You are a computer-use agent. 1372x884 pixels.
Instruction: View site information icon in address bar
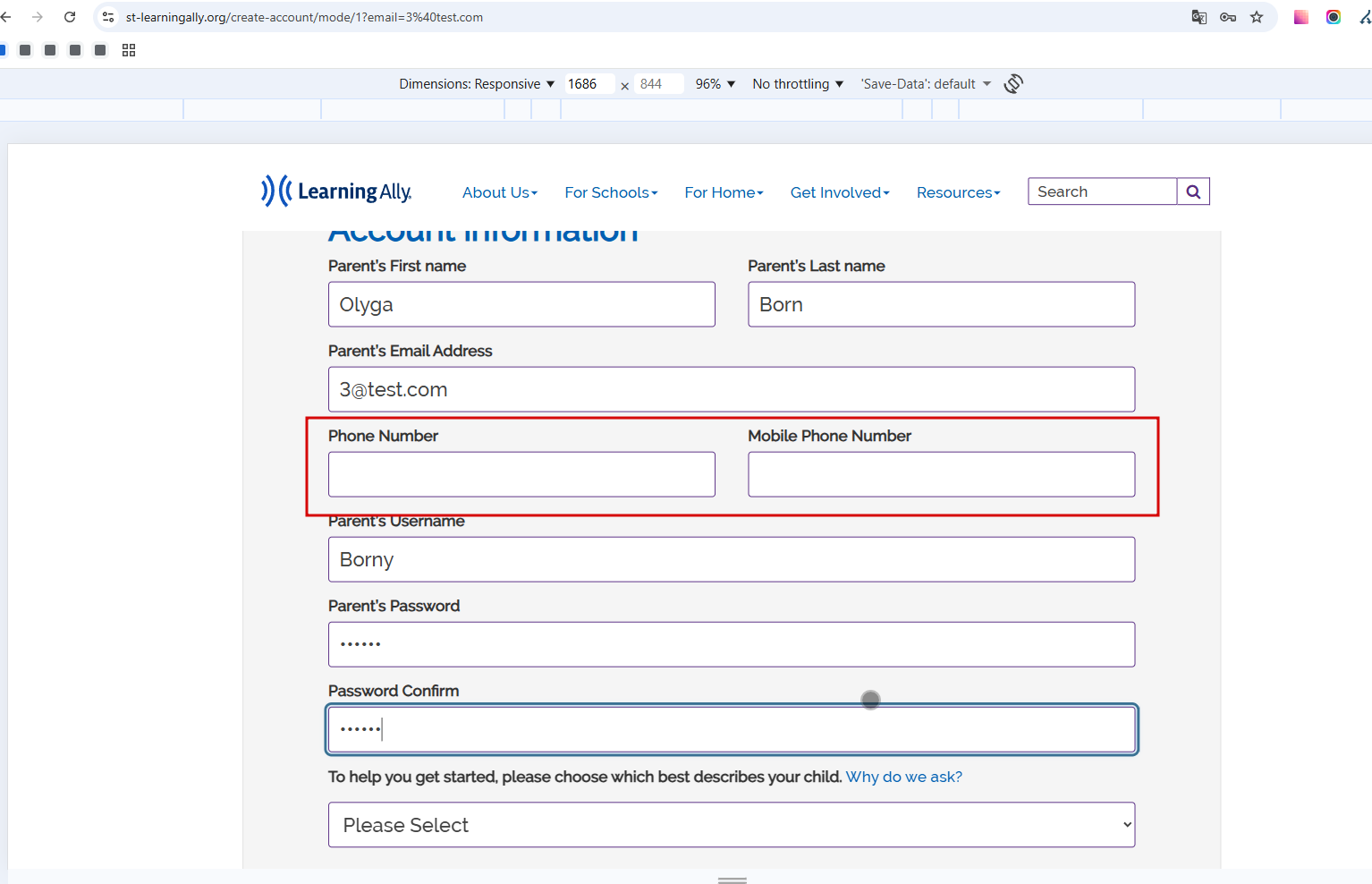108,17
